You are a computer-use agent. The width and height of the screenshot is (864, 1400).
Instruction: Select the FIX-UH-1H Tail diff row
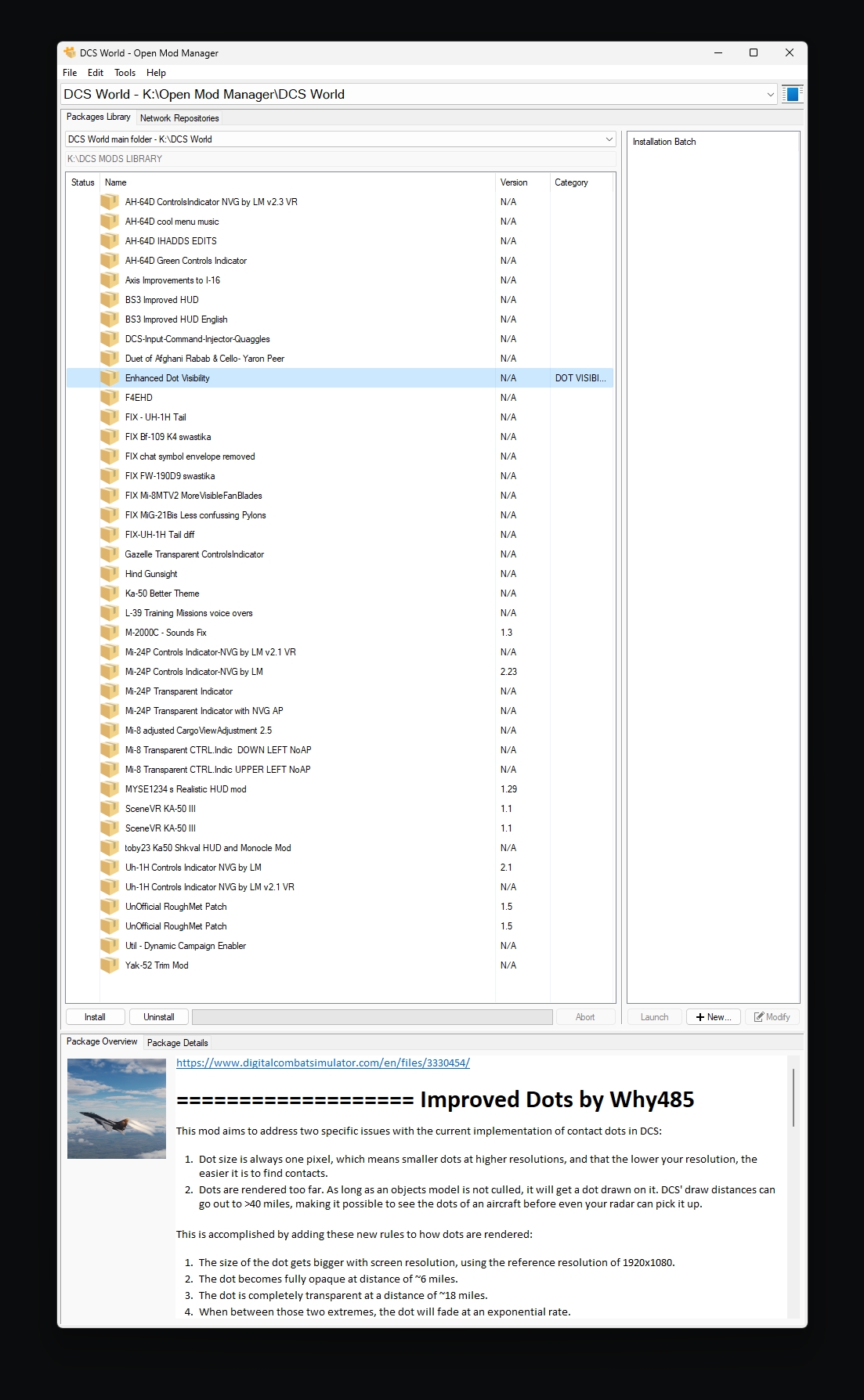pyautogui.click(x=340, y=534)
